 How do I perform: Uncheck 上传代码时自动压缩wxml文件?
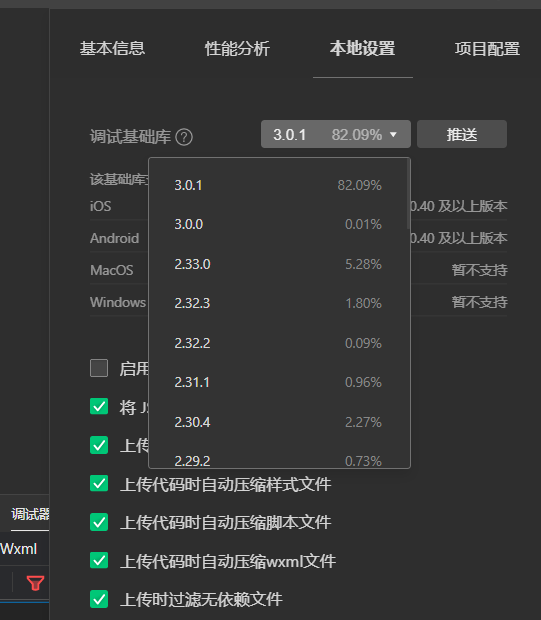(x=99, y=561)
